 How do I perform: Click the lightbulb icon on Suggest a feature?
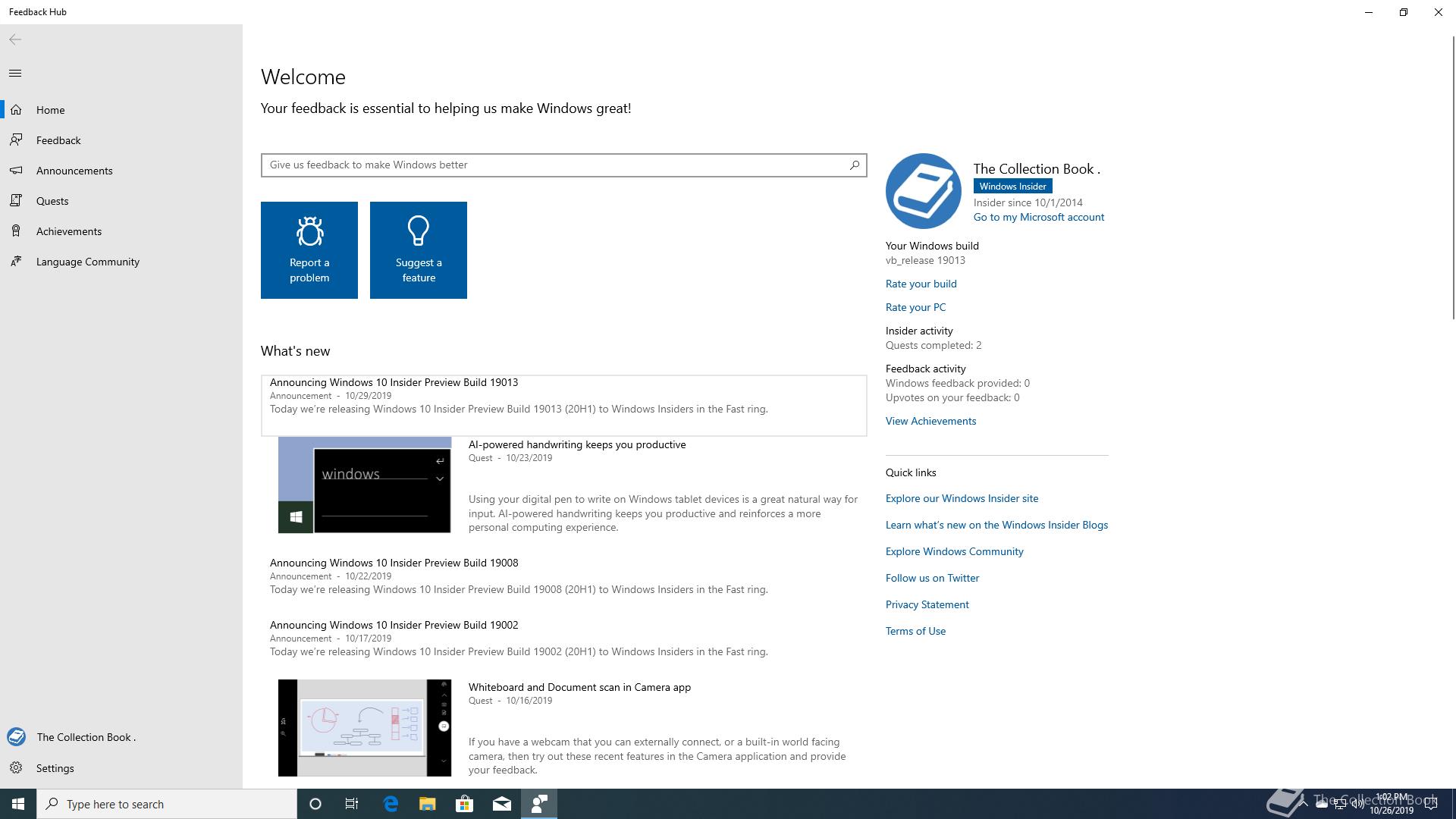click(x=419, y=231)
